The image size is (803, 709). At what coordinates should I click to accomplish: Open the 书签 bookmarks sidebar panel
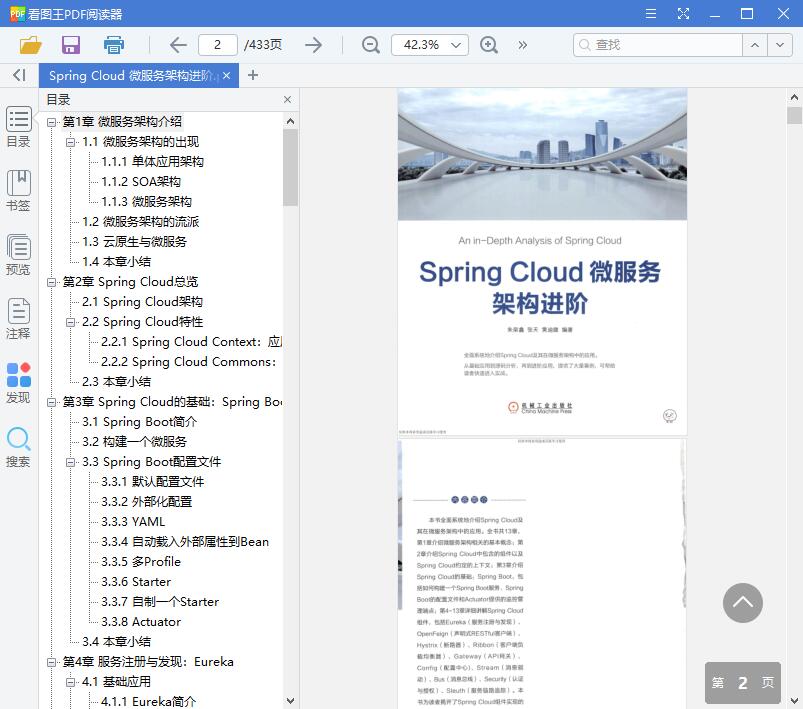point(18,191)
